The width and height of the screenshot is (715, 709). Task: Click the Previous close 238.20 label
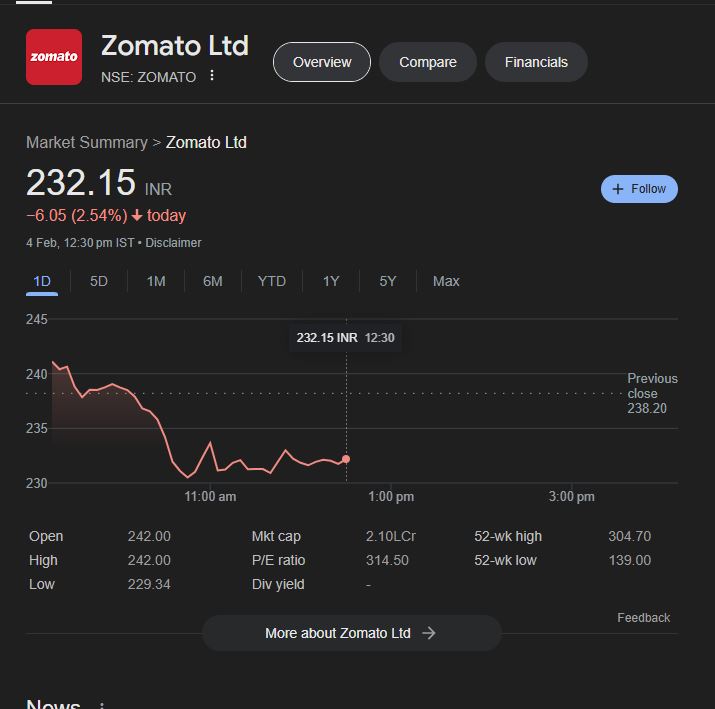click(652, 393)
